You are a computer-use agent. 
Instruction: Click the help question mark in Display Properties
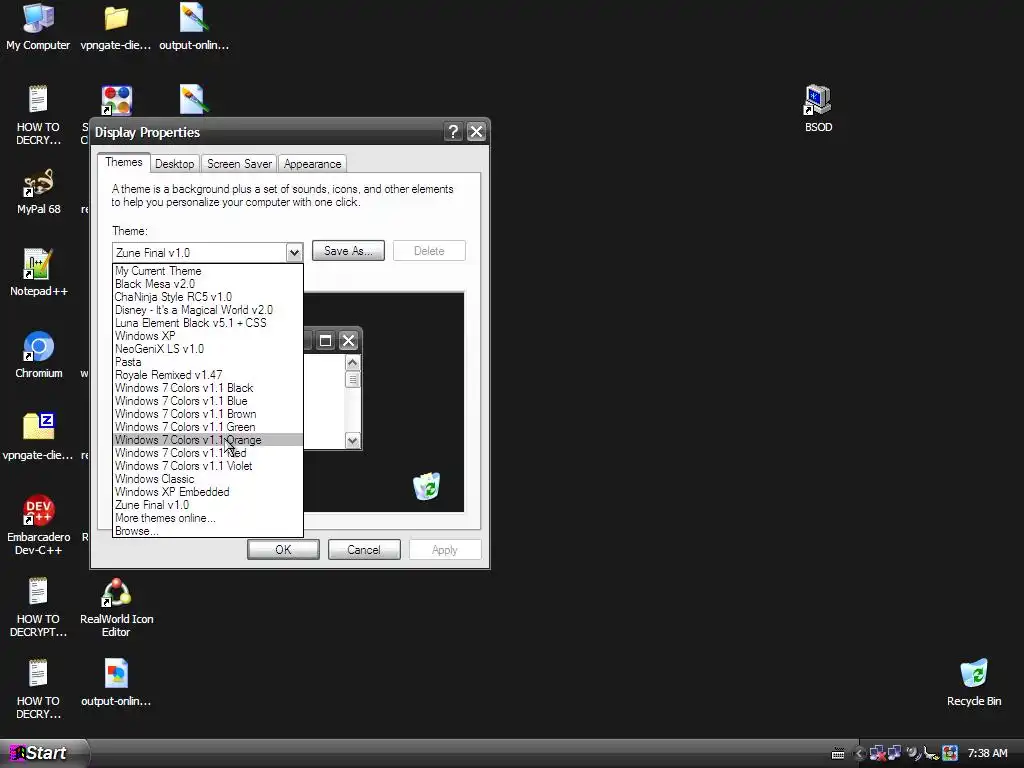pyautogui.click(x=453, y=132)
